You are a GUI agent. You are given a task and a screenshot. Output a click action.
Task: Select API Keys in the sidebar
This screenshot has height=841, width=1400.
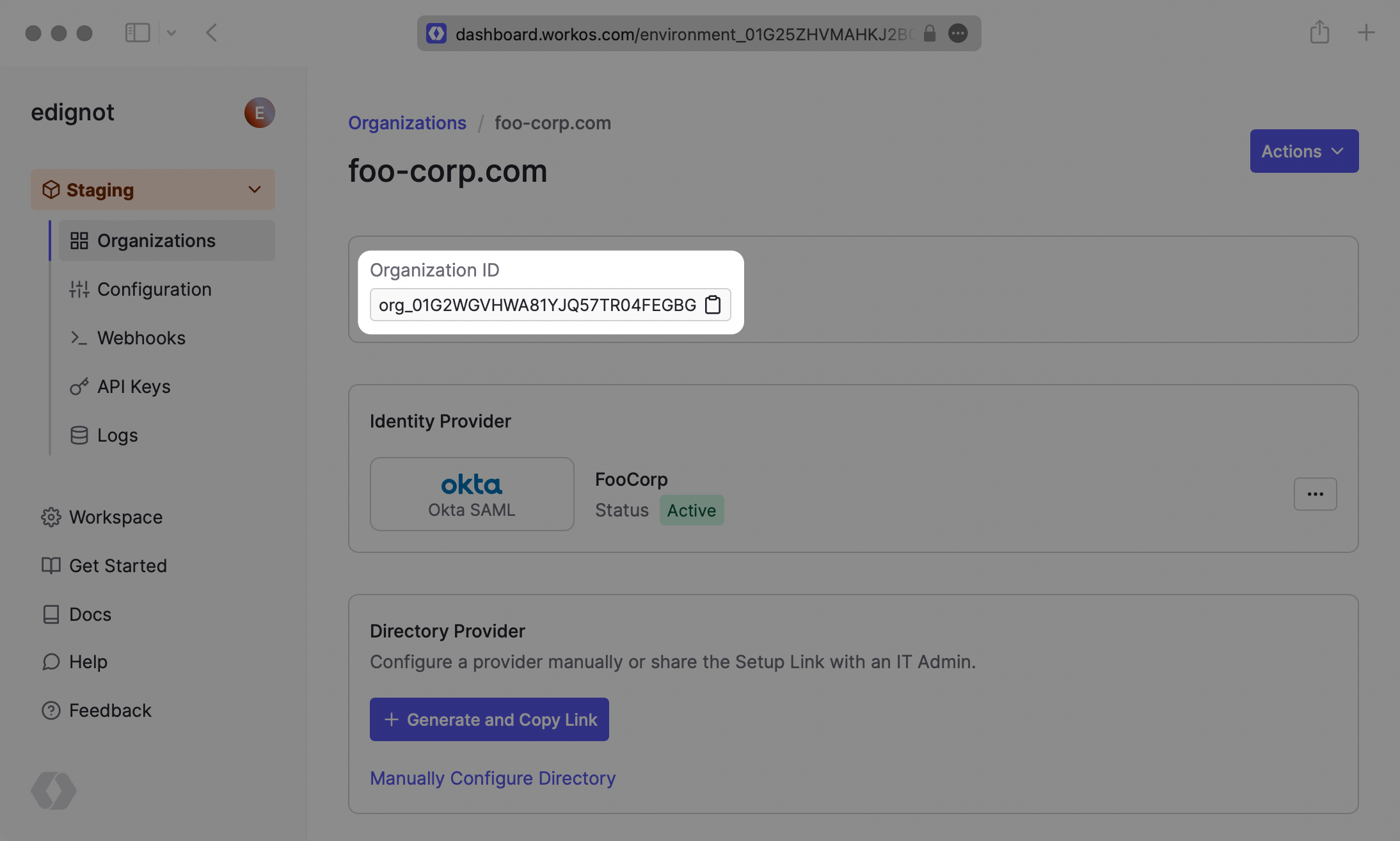tap(134, 387)
